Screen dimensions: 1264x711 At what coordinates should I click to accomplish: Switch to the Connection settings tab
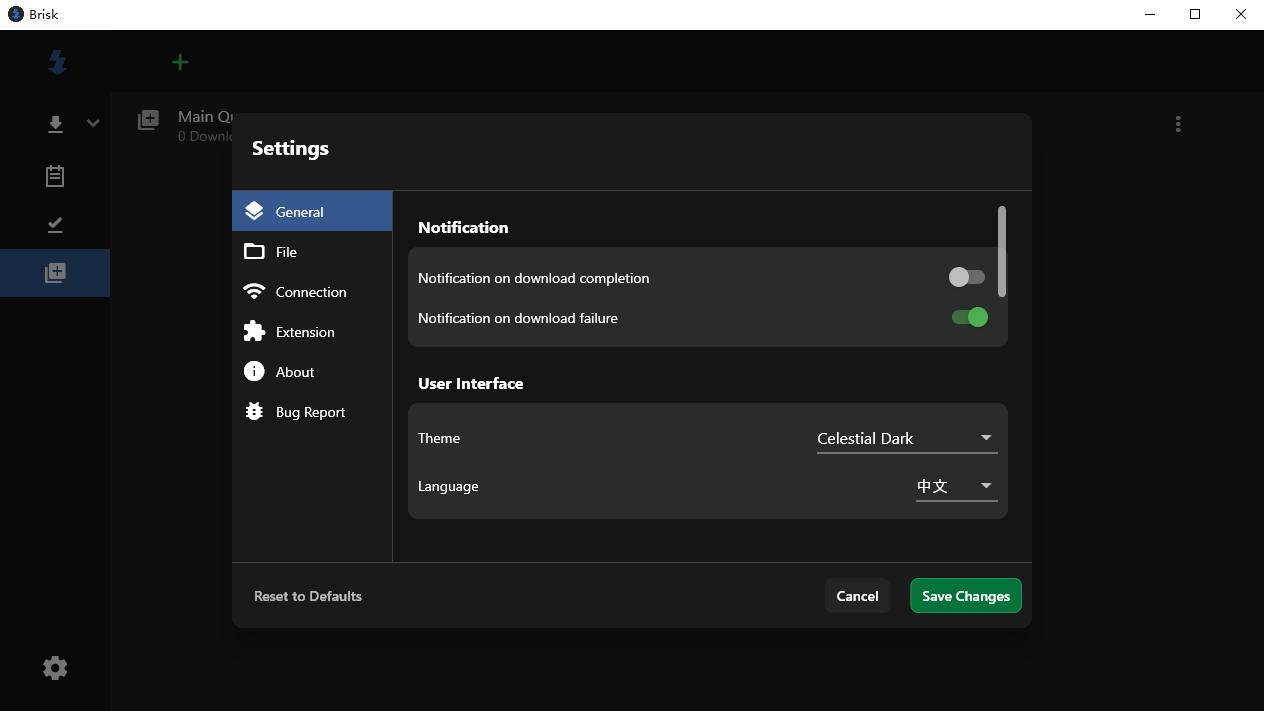[x=312, y=292]
